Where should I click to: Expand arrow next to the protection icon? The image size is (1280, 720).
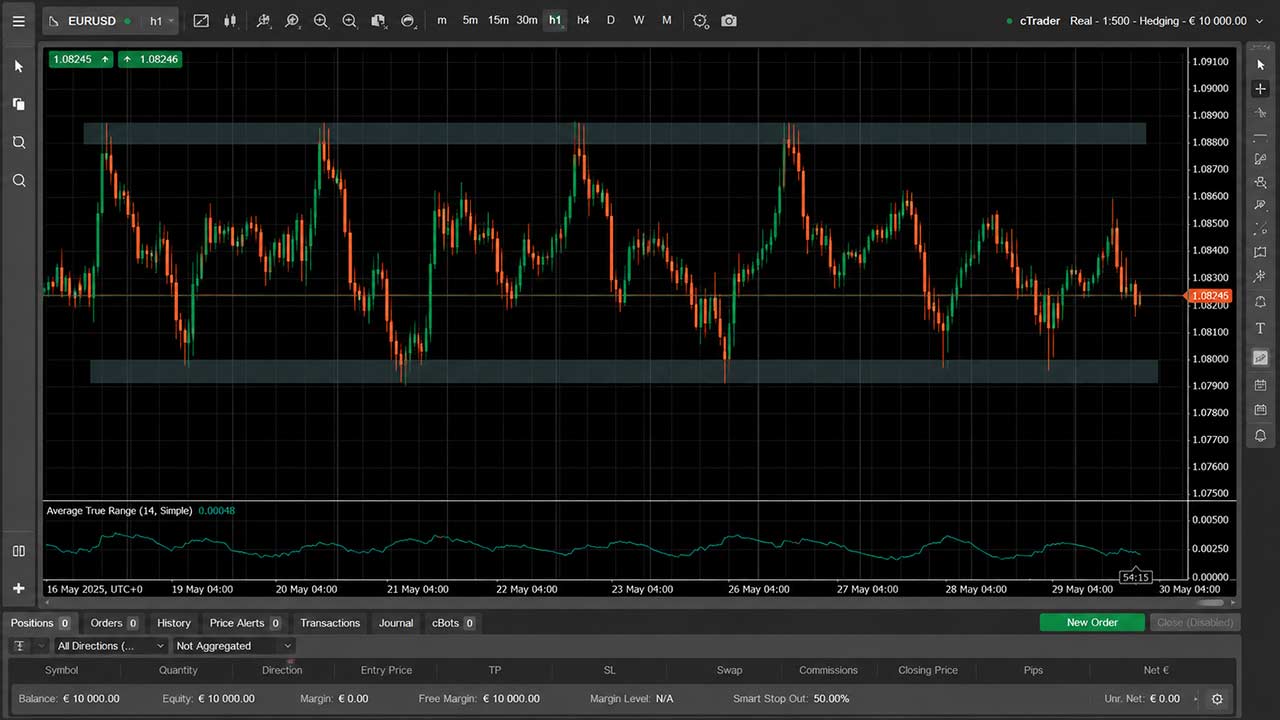(41, 646)
